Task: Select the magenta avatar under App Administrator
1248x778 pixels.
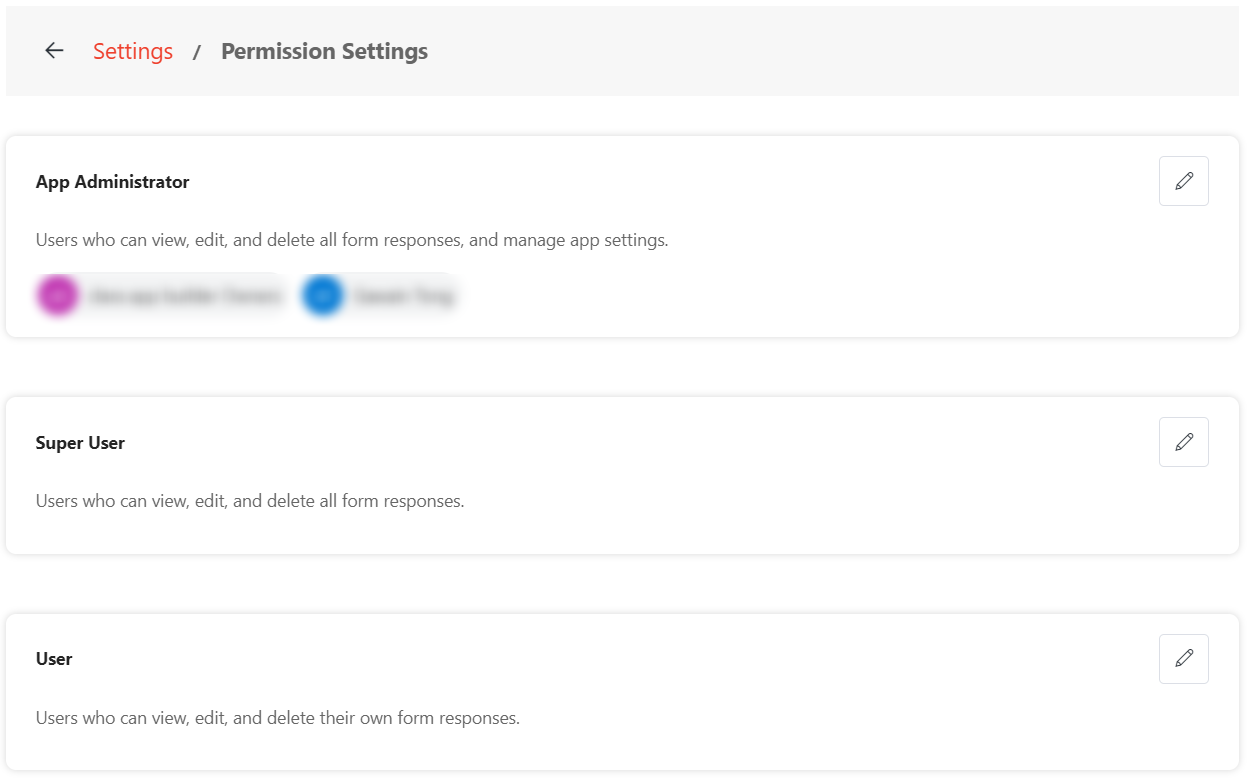Action: 58,295
